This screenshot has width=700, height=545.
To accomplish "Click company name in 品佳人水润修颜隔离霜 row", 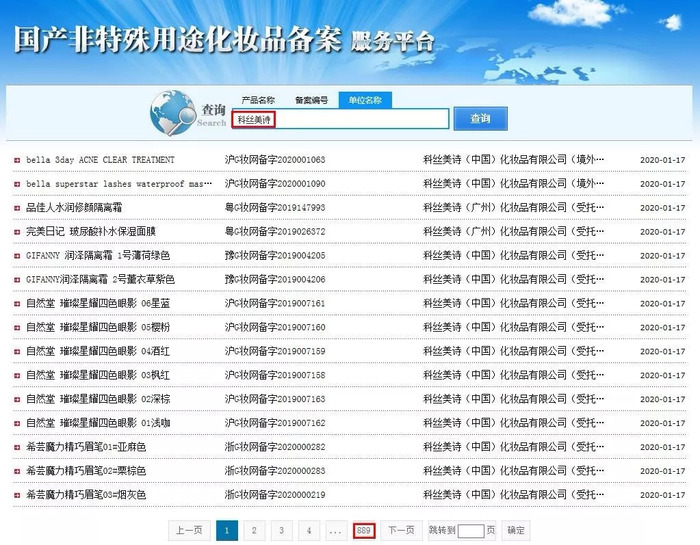I will point(513,208).
